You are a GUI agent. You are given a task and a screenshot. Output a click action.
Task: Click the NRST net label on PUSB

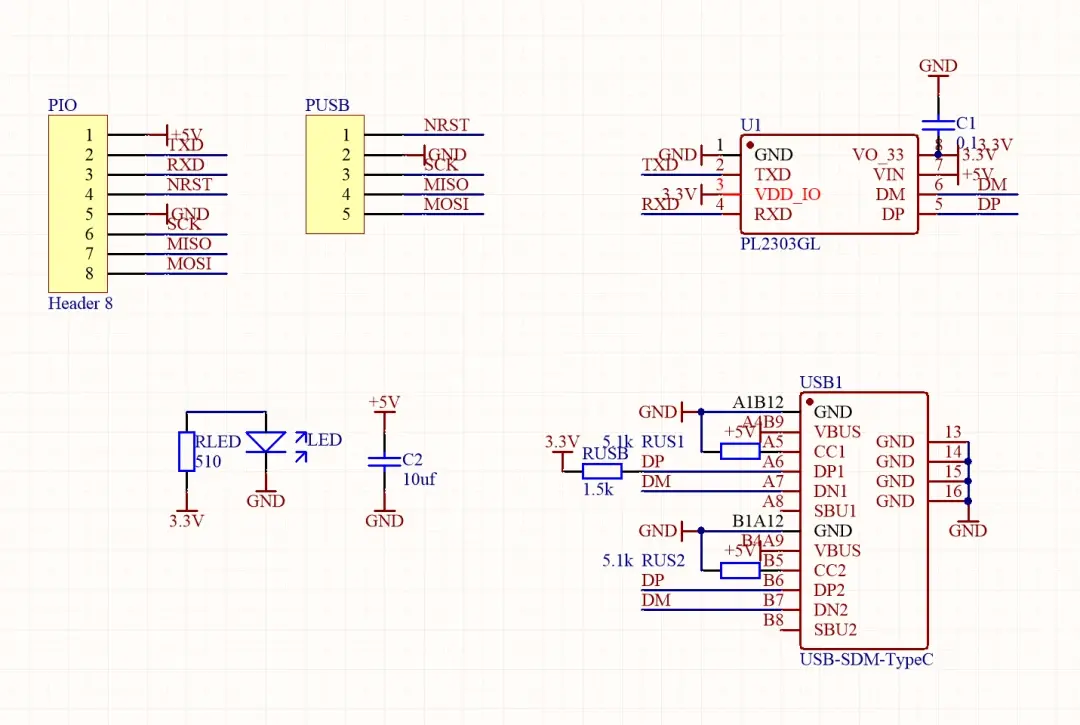[x=446, y=125]
